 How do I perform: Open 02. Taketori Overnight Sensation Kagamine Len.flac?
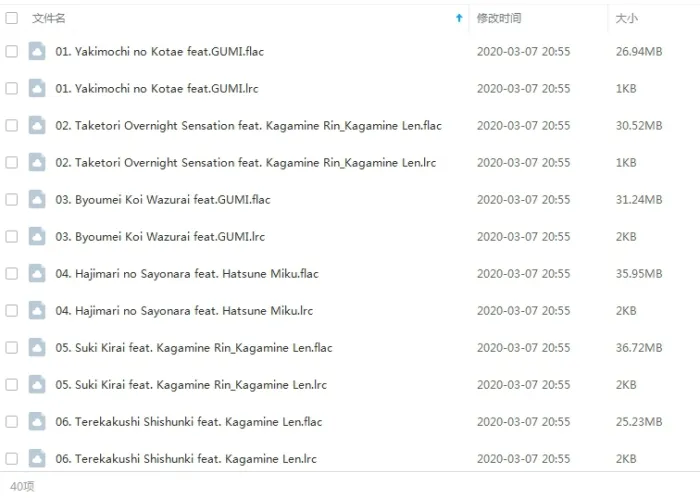pyautogui.click(x=248, y=126)
